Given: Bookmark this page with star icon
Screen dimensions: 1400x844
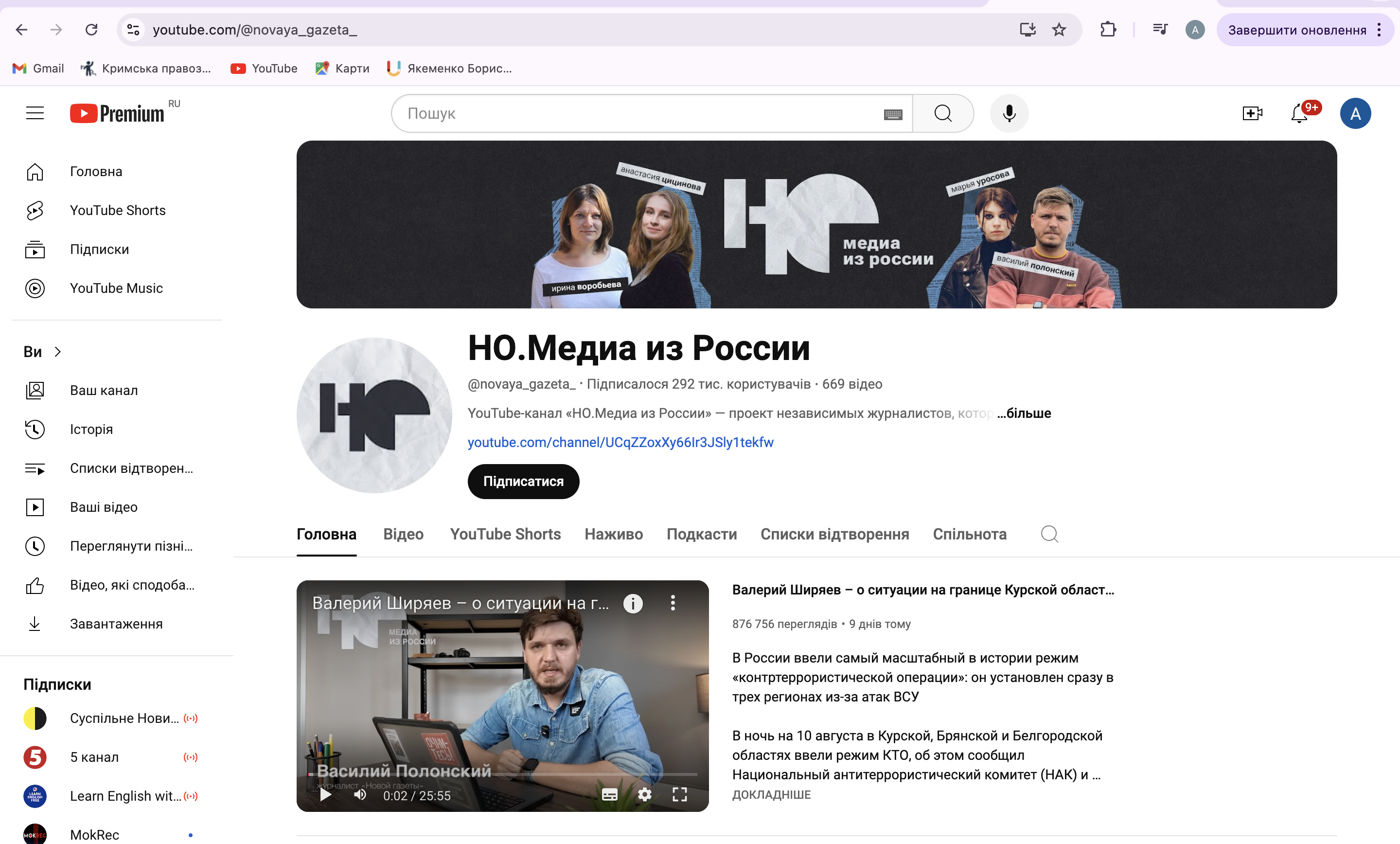Looking at the screenshot, I should (1059, 30).
